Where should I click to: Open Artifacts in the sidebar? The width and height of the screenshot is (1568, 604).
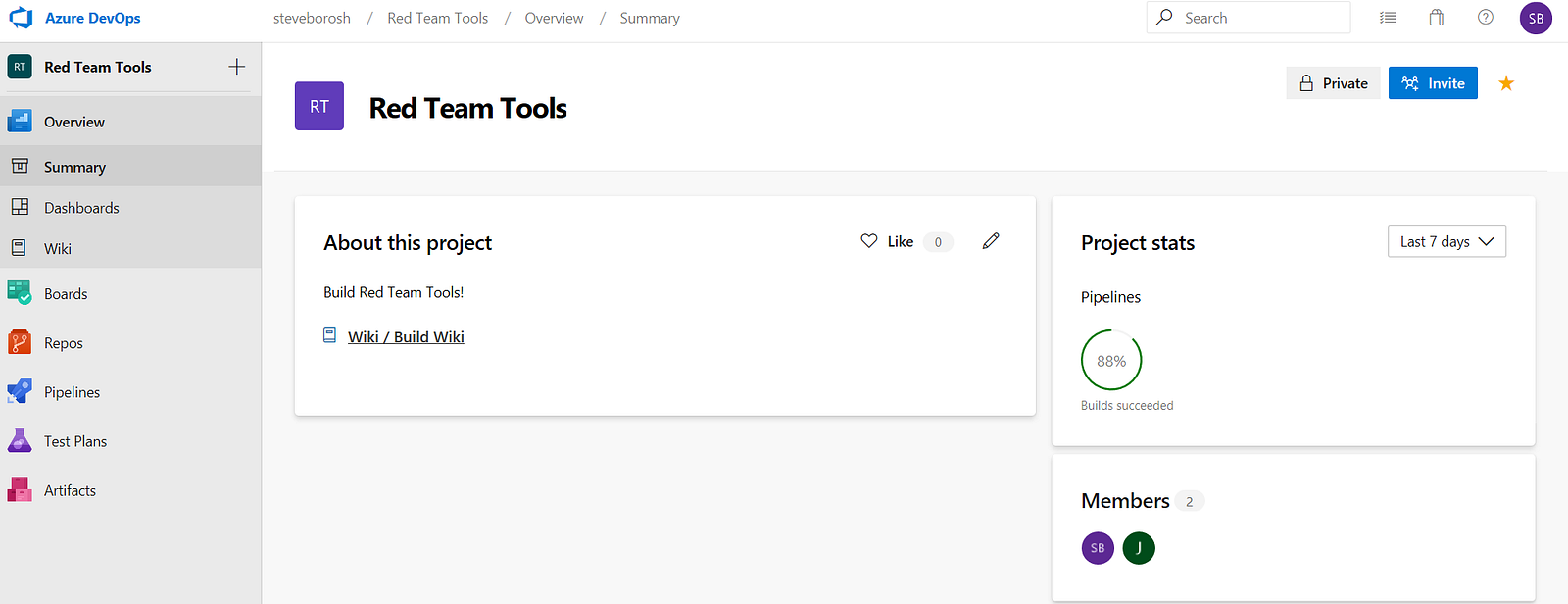point(130,489)
